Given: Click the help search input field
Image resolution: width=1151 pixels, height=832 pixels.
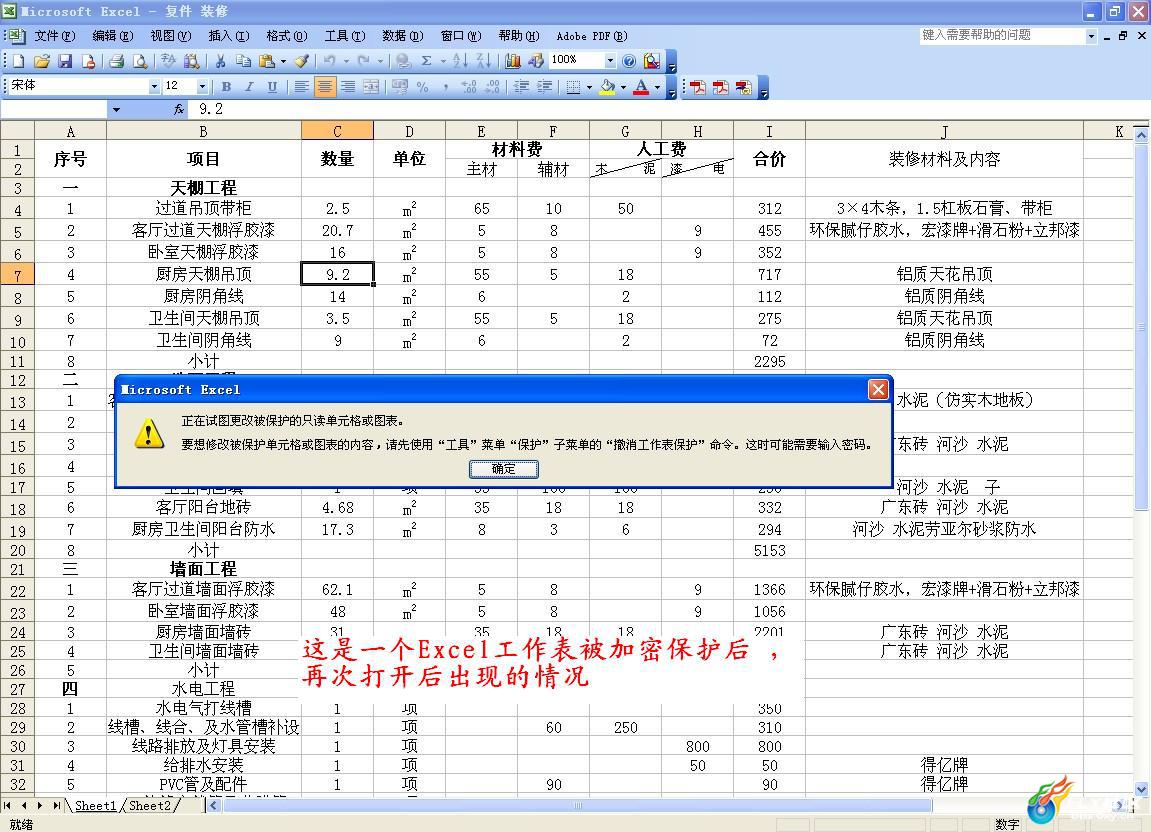Looking at the screenshot, I should pos(1002,35).
